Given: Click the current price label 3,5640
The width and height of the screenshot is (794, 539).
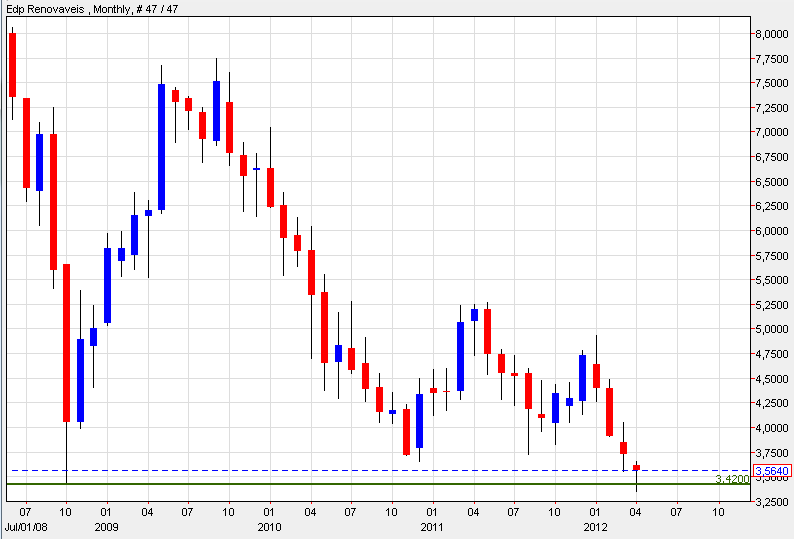Looking at the screenshot, I should (x=772, y=471).
